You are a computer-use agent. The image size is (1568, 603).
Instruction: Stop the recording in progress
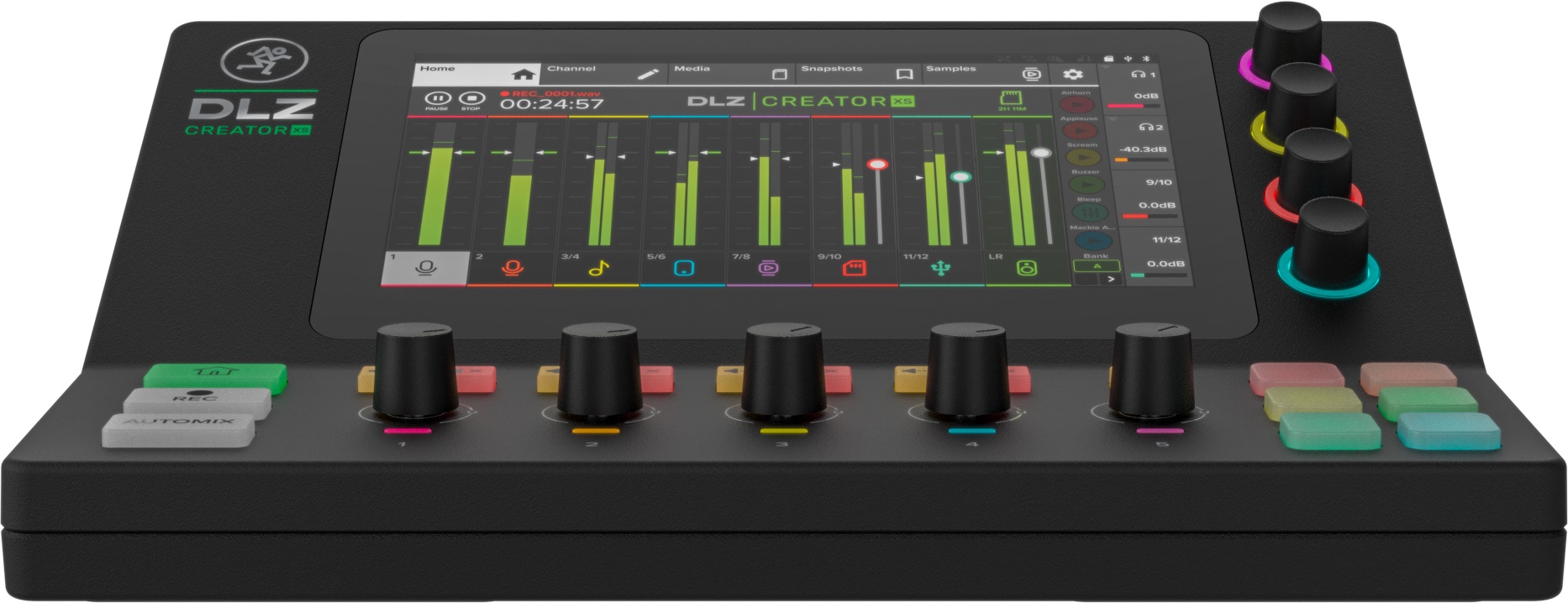tap(471, 99)
